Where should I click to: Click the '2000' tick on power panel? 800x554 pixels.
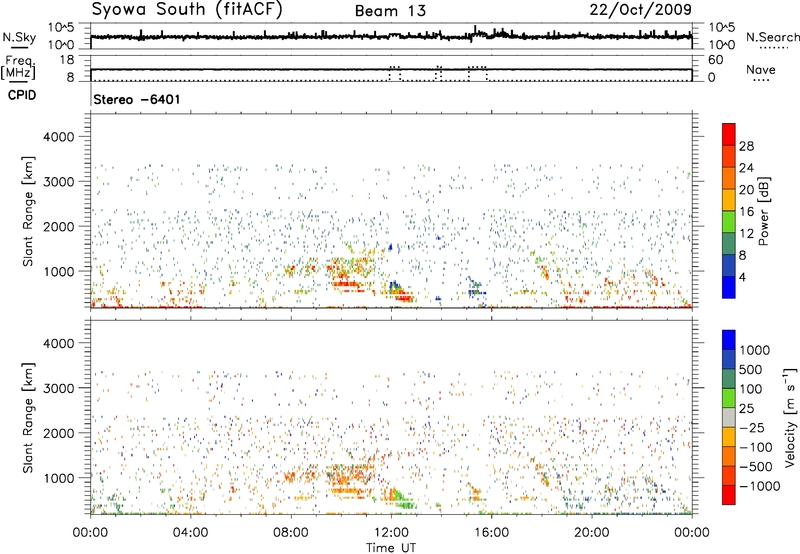tap(59, 226)
